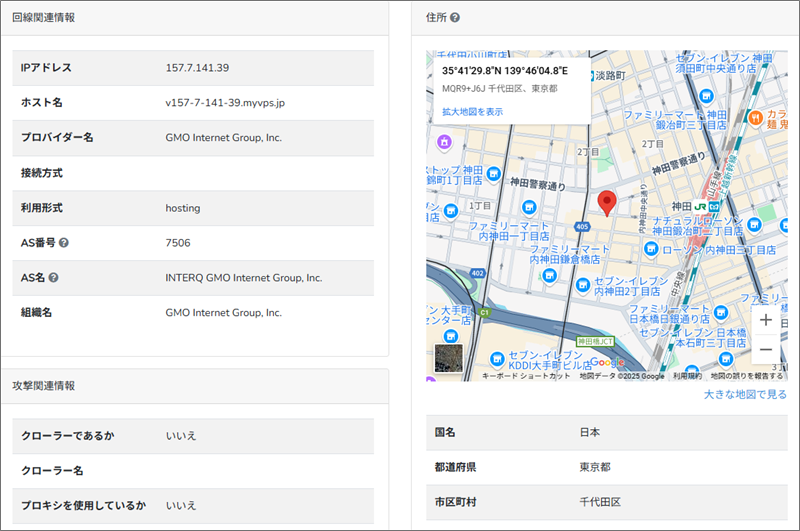This screenshot has width=800, height=531.
Task: Click the セブン-イレブン KDDI大手町ビル店 marker
Action: click(x=497, y=359)
